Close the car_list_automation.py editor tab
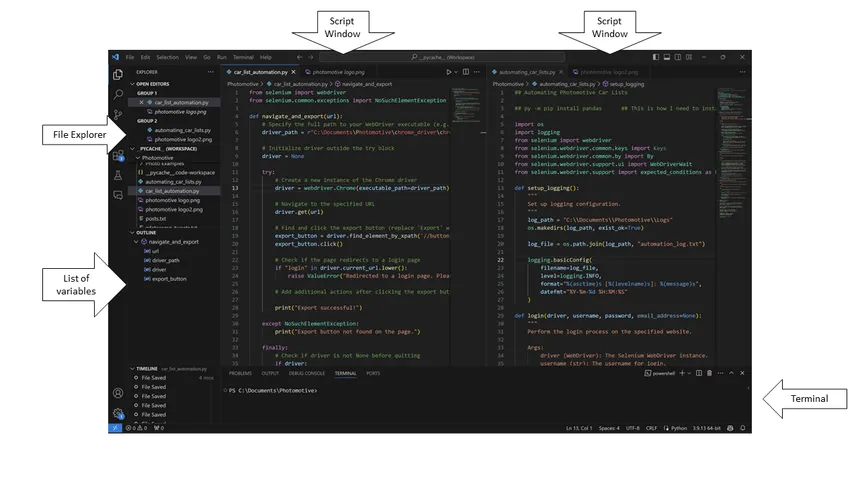 [x=293, y=72]
